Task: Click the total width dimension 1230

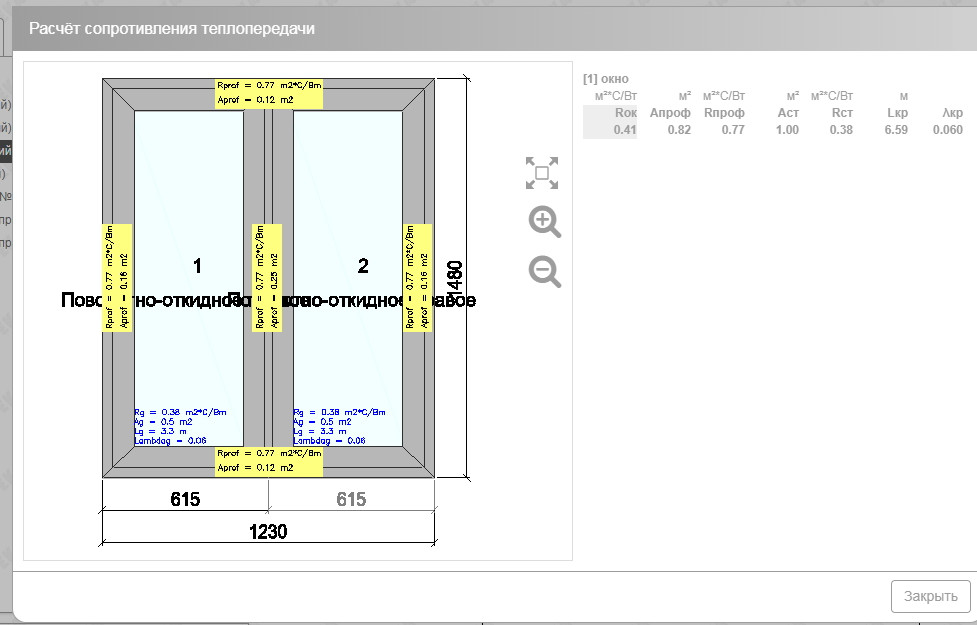Action: point(268,531)
